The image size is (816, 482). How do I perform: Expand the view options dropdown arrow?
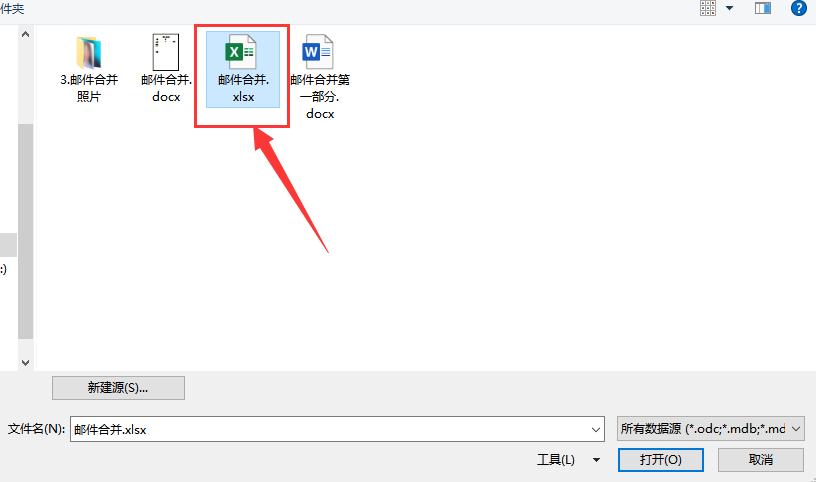(730, 8)
